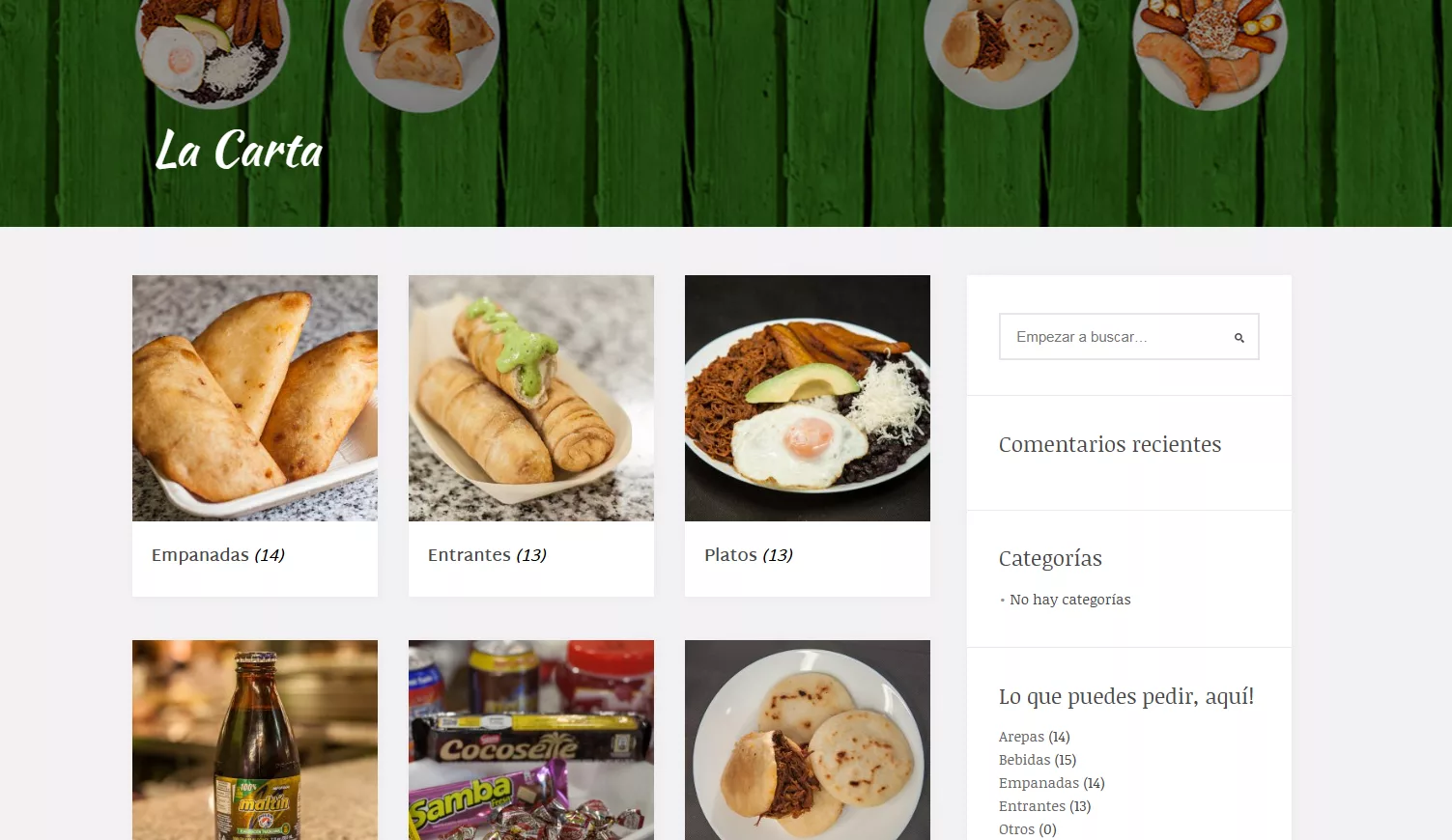
Task: Select the Empanadas (14) title link
Action: [x=218, y=555]
